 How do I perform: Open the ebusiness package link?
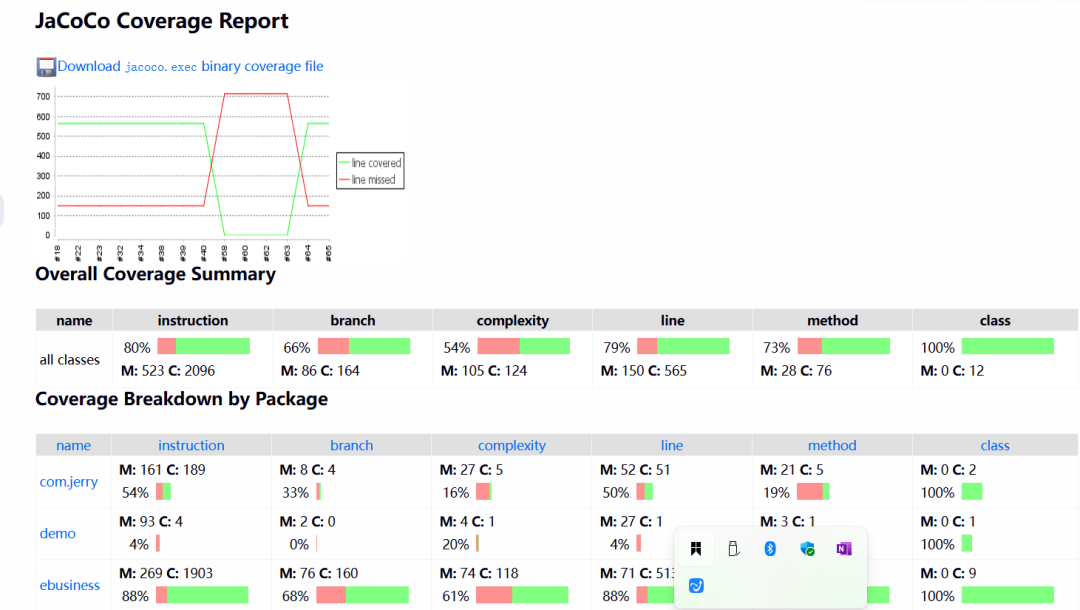pos(70,585)
